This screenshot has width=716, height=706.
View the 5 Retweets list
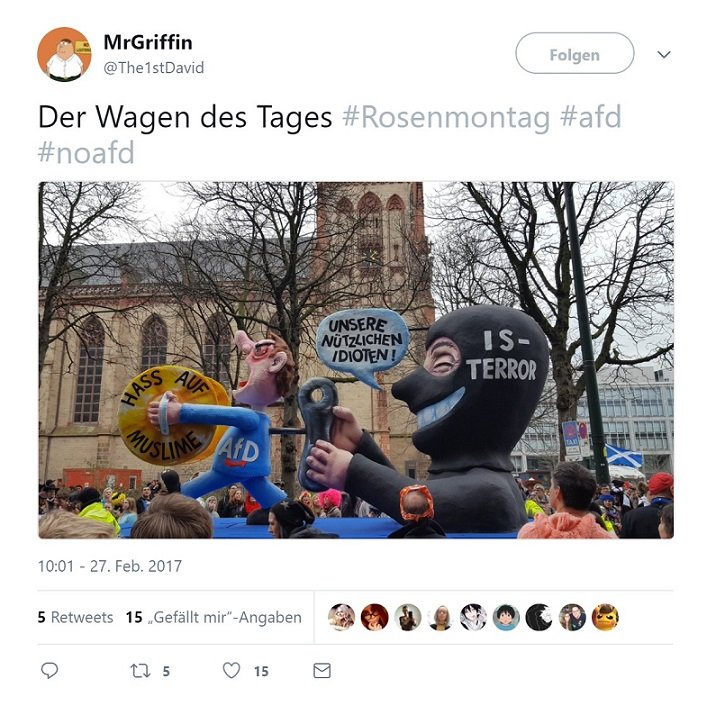(x=75, y=617)
